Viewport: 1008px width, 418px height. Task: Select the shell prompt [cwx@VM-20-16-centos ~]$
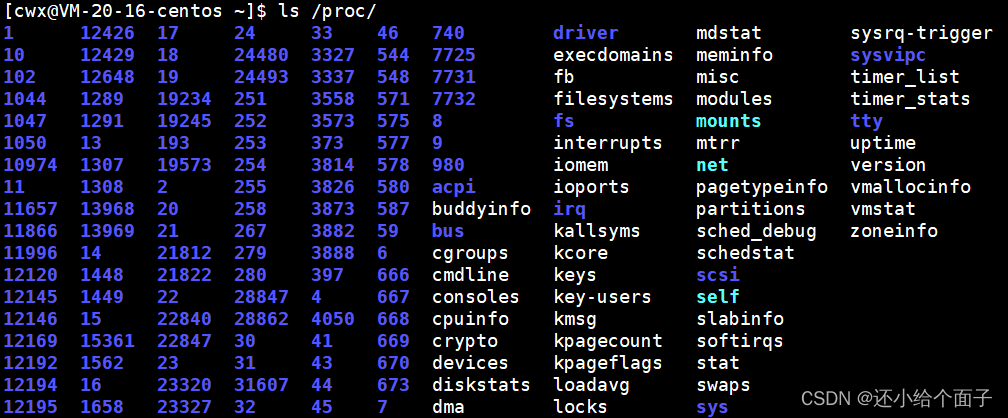click(136, 11)
